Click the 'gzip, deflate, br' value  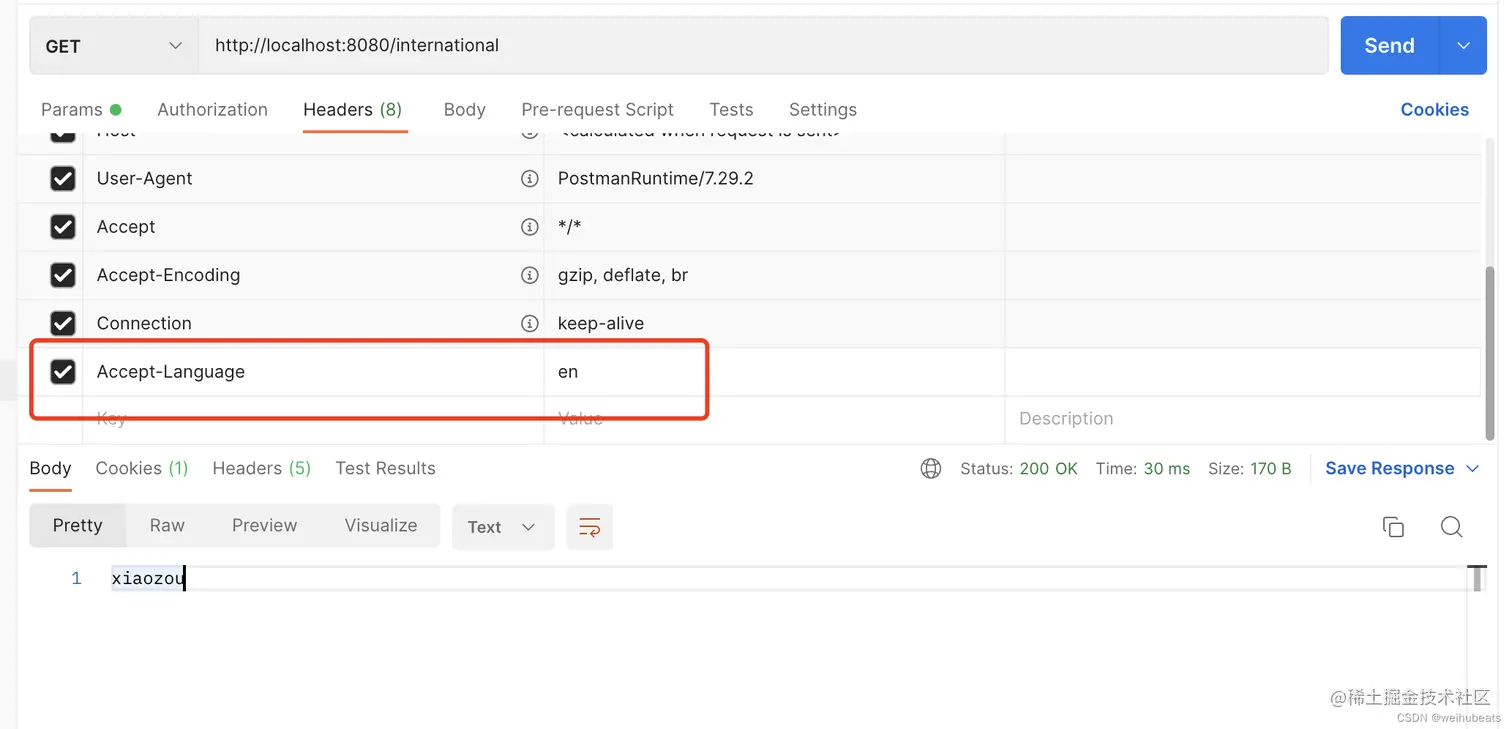tap(623, 275)
